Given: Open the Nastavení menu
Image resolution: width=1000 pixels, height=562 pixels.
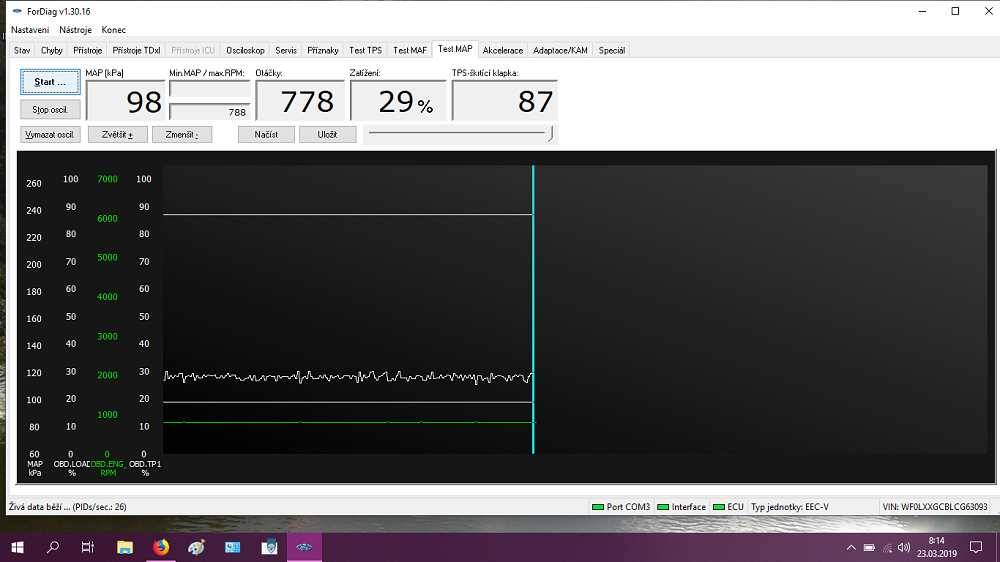Looking at the screenshot, I should (x=30, y=30).
